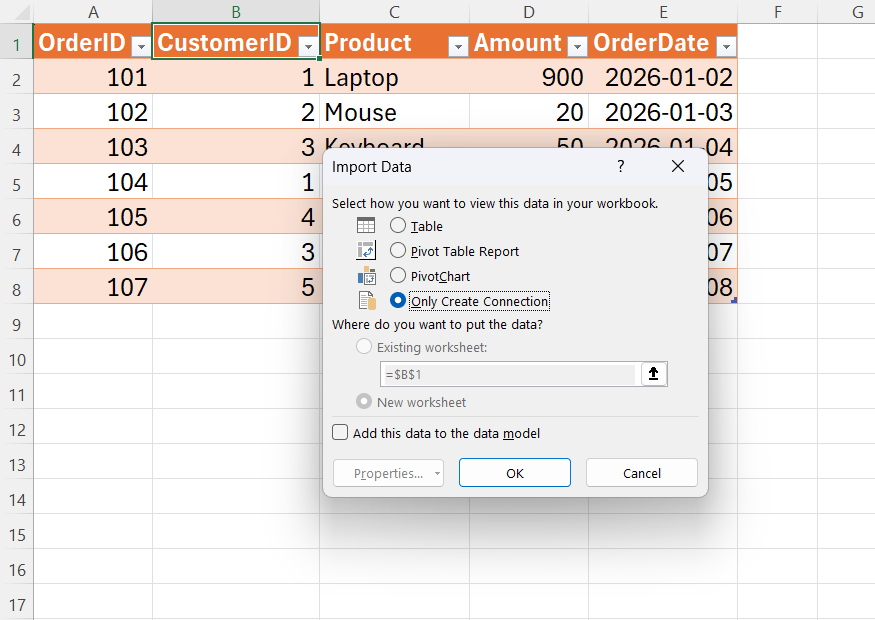Open the Product filter dropdown

pos(458,46)
